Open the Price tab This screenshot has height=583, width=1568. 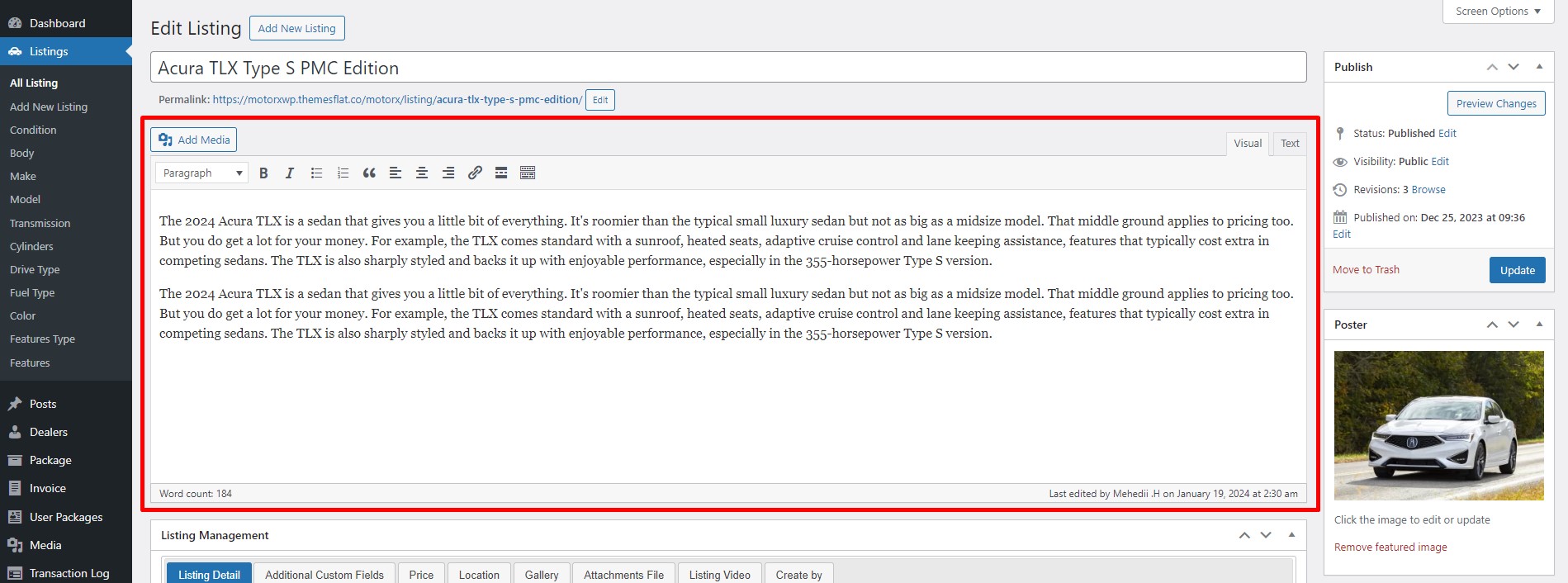coord(421,574)
